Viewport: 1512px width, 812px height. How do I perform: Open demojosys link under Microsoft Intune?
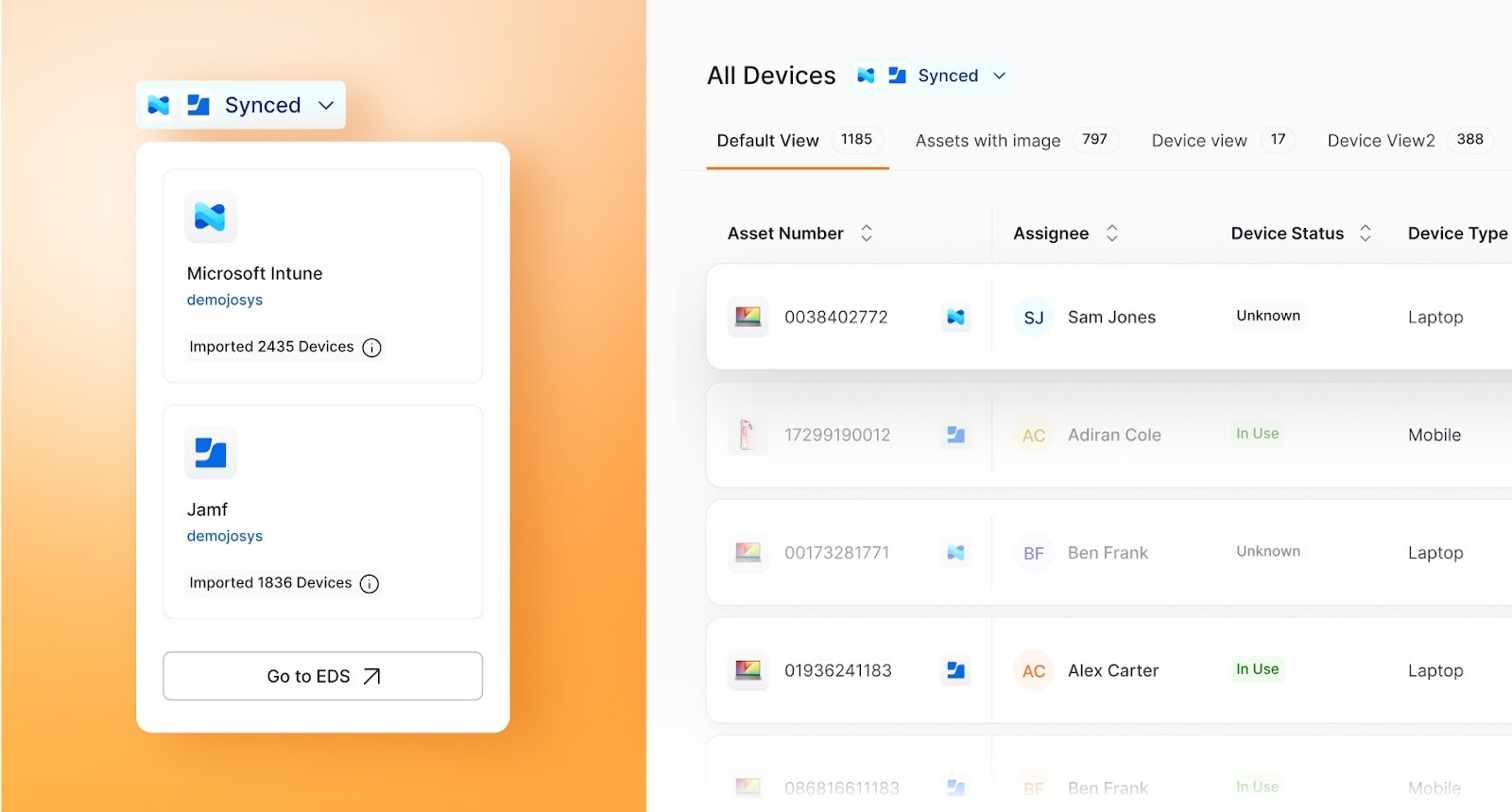pyautogui.click(x=225, y=300)
